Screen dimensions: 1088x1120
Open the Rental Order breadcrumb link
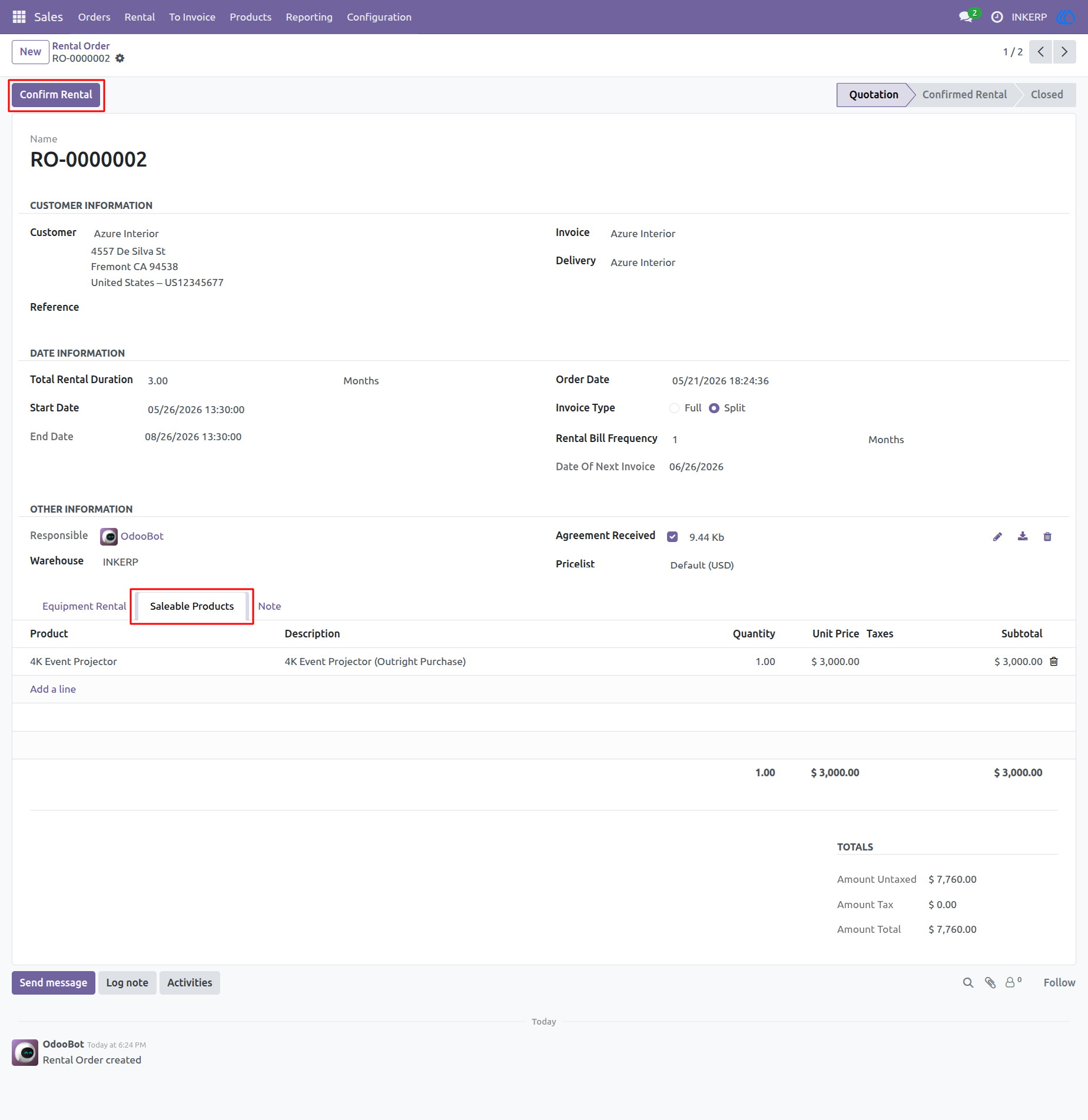tap(81, 46)
